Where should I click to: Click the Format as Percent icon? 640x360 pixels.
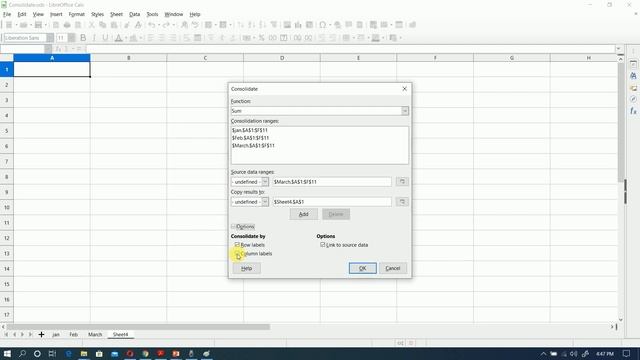(261, 38)
